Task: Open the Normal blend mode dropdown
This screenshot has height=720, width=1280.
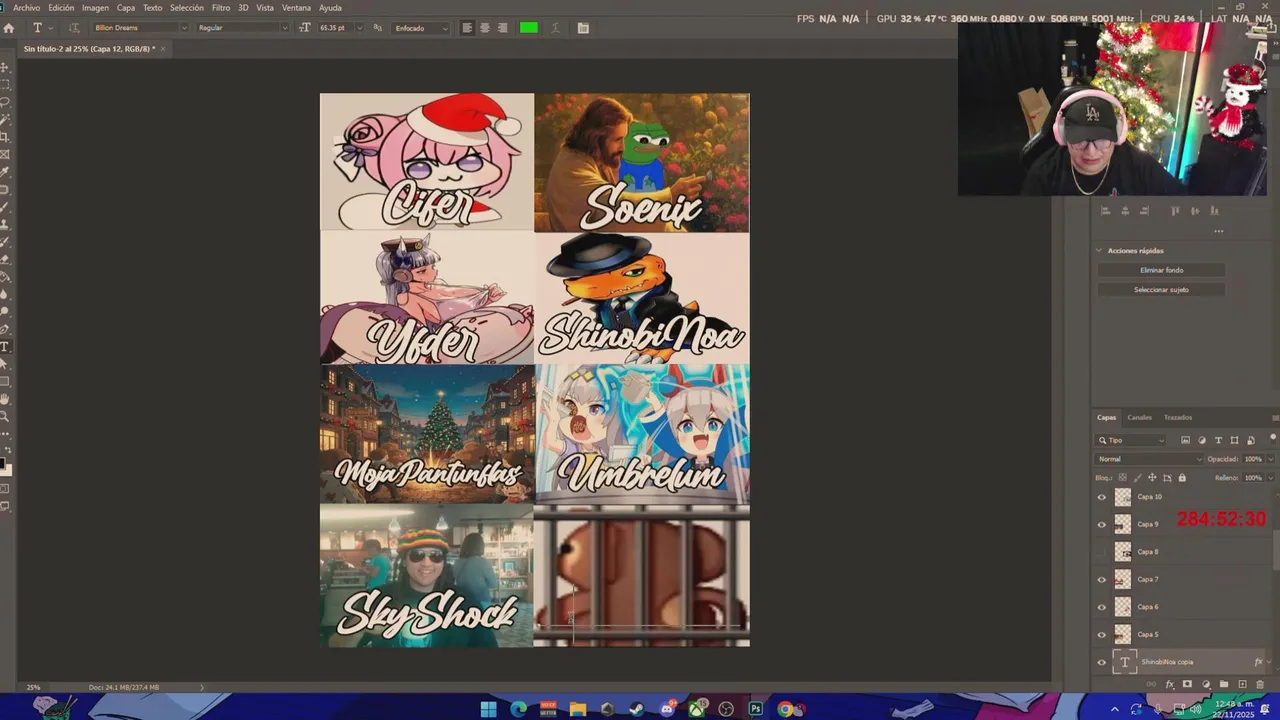Action: 1149,459
